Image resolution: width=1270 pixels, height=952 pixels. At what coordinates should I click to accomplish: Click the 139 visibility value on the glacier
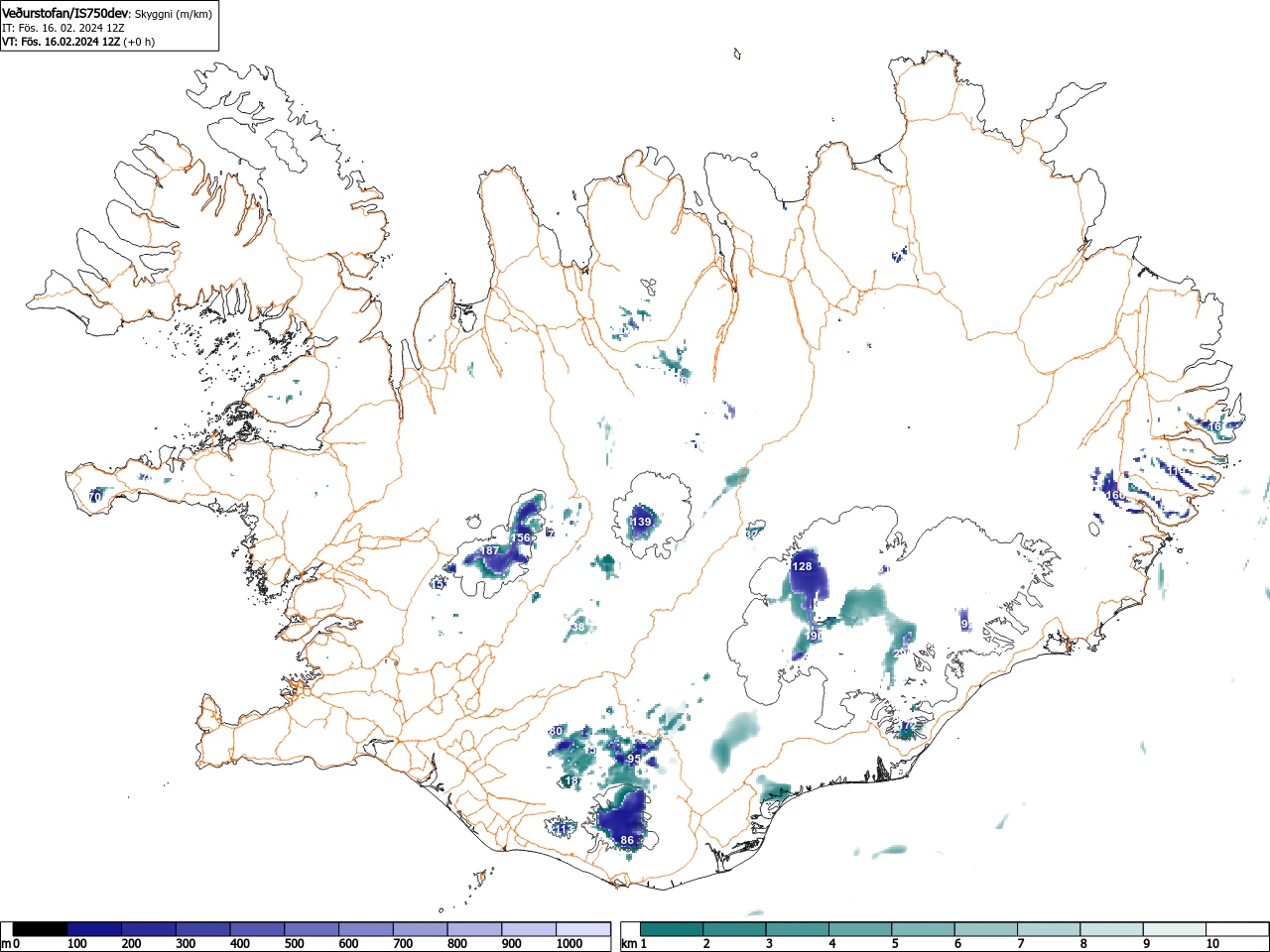tap(642, 522)
